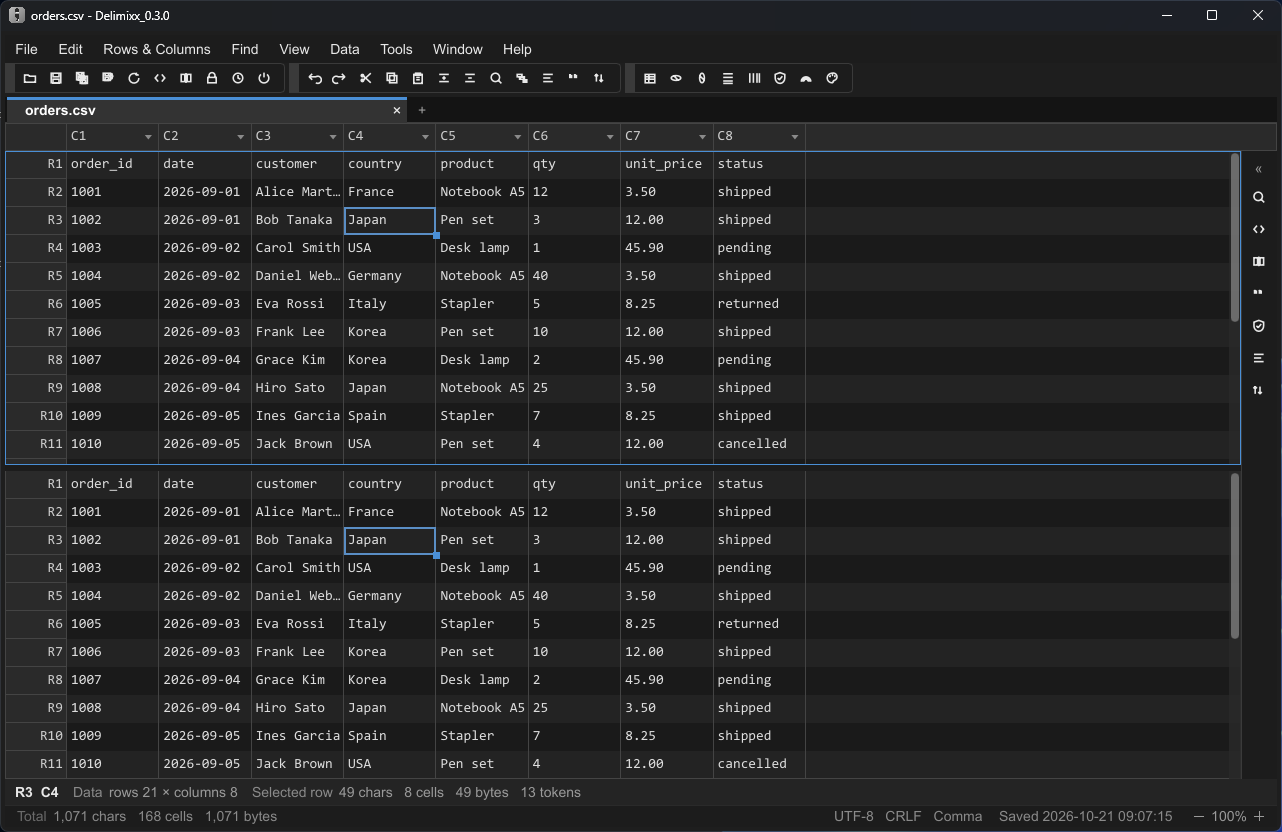
Task: Open the C7 column header dropdown arrow
Action: [703, 136]
